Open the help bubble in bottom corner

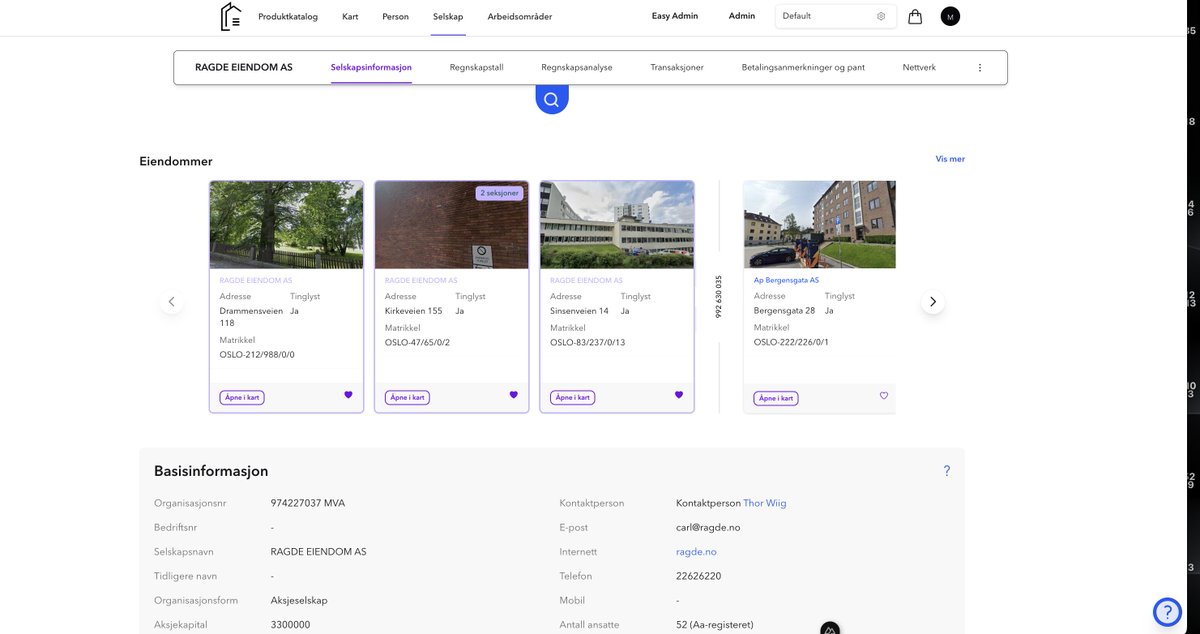(1167, 611)
